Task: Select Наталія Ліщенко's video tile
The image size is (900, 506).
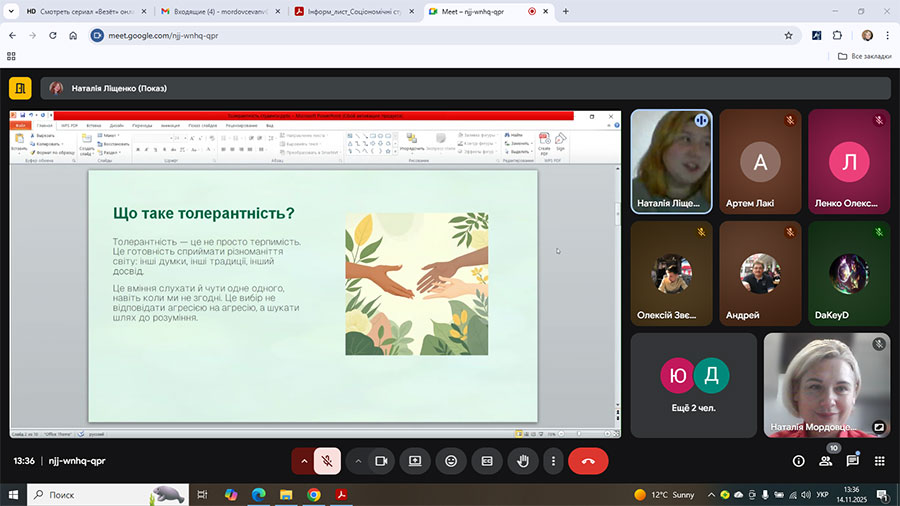Action: tap(671, 160)
